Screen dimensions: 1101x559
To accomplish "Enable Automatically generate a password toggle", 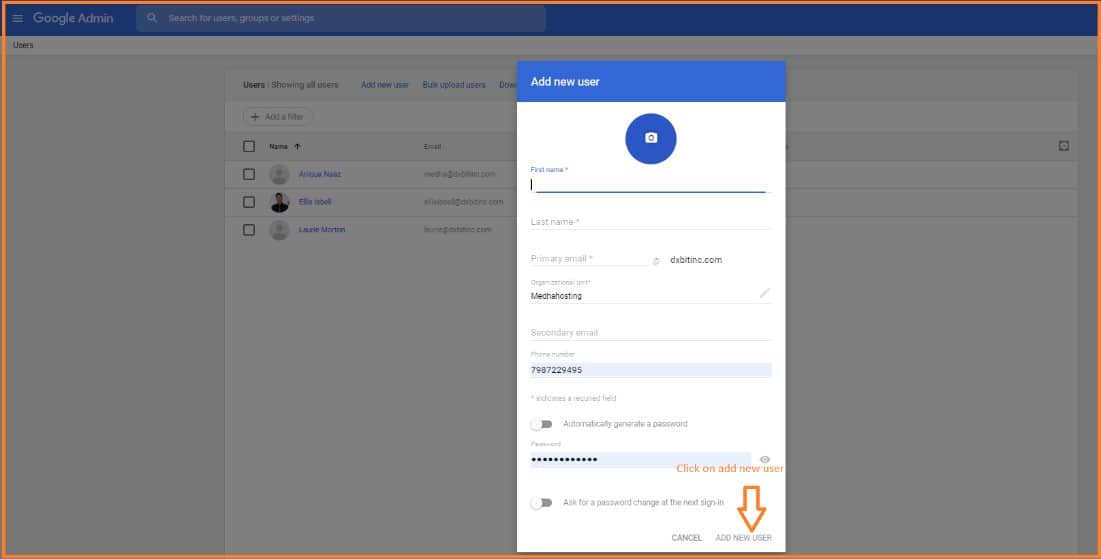I will 541,424.
